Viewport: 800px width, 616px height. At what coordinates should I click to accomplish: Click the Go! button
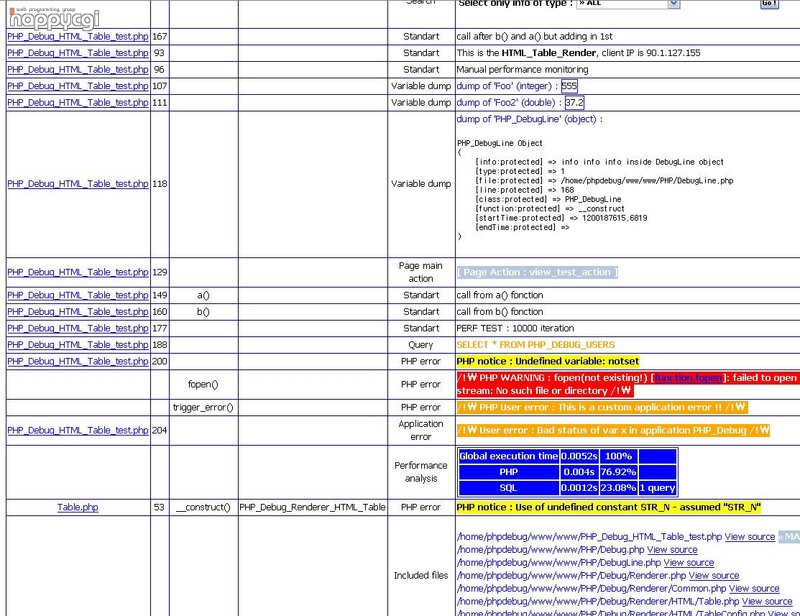[x=769, y=3]
